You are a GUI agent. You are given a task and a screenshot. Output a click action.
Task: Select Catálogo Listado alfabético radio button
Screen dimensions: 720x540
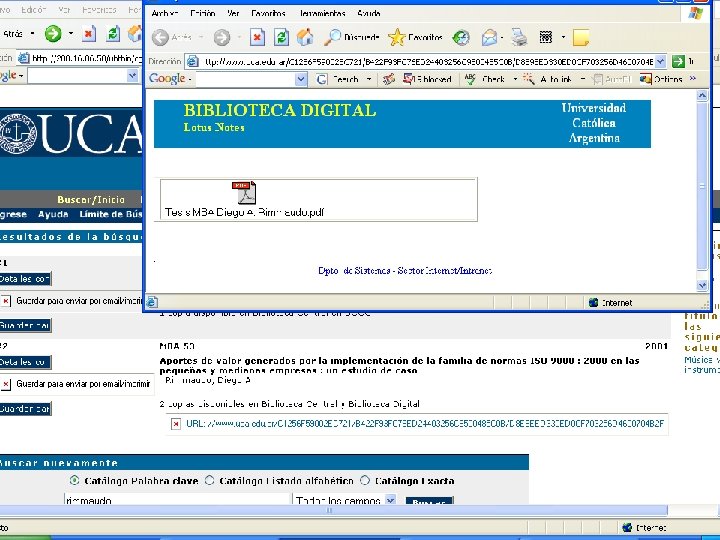tap(209, 480)
